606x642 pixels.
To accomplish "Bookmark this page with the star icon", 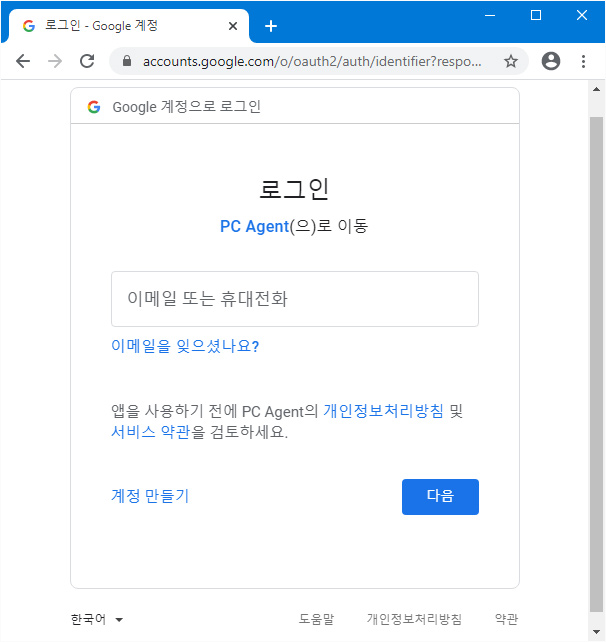I will point(511,61).
